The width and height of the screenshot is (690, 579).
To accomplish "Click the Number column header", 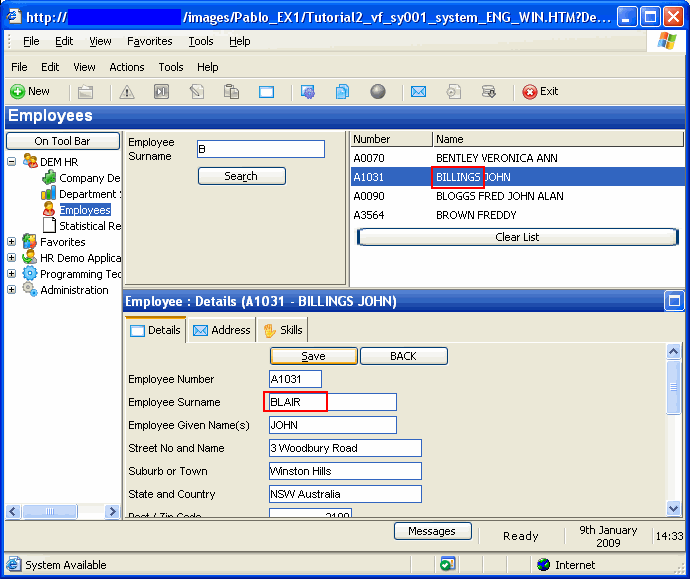I will click(391, 139).
